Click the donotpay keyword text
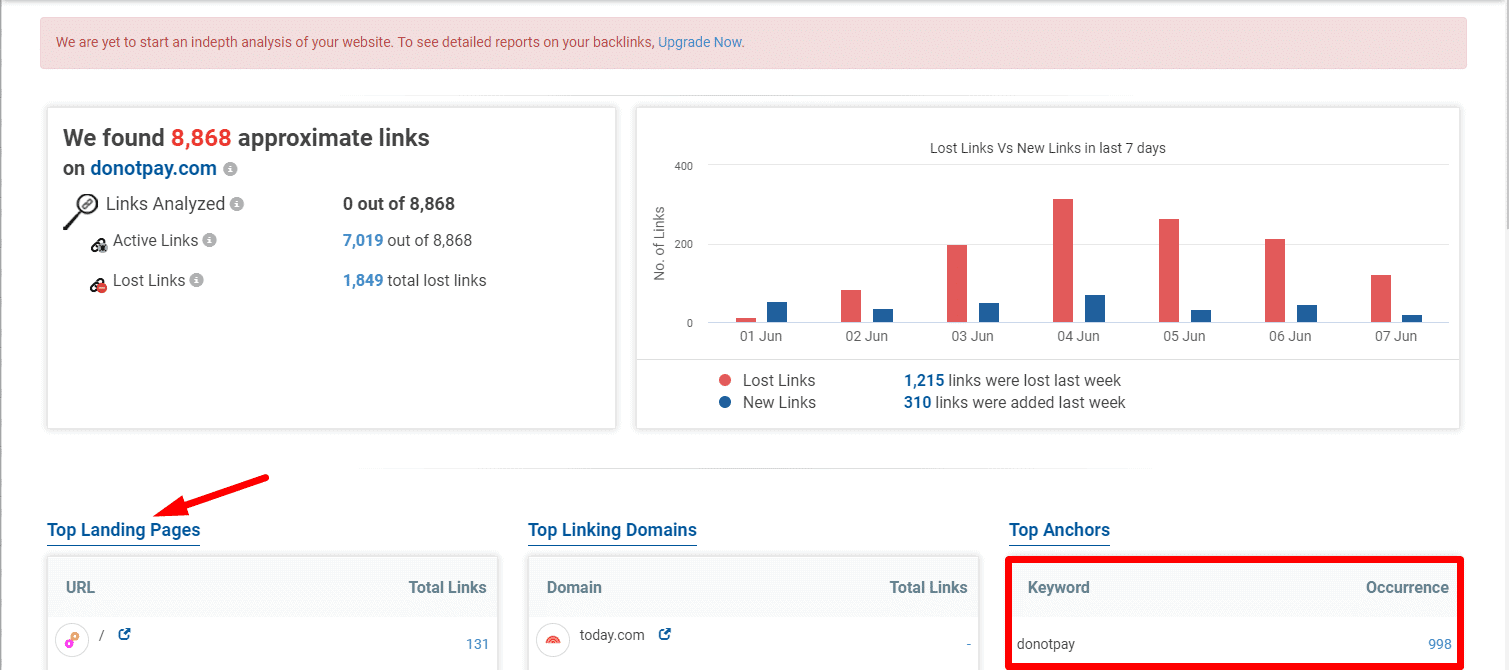Screen dimensions: 1509x670 click(1046, 644)
